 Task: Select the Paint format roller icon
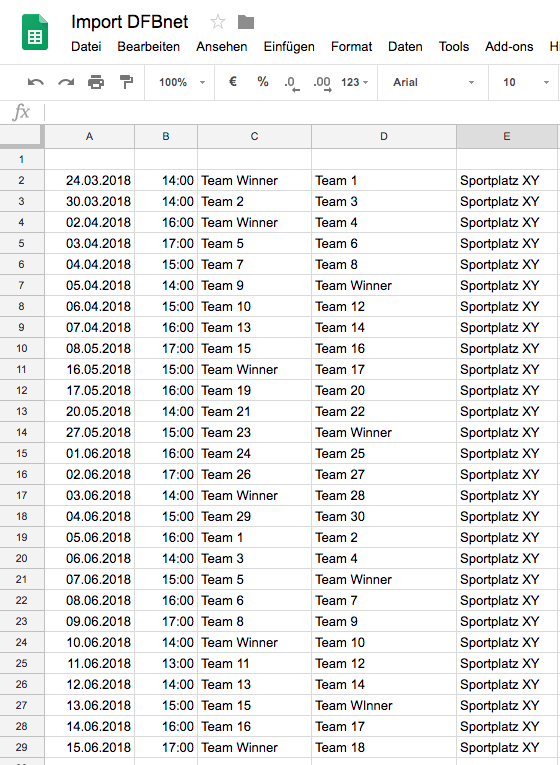coord(126,82)
